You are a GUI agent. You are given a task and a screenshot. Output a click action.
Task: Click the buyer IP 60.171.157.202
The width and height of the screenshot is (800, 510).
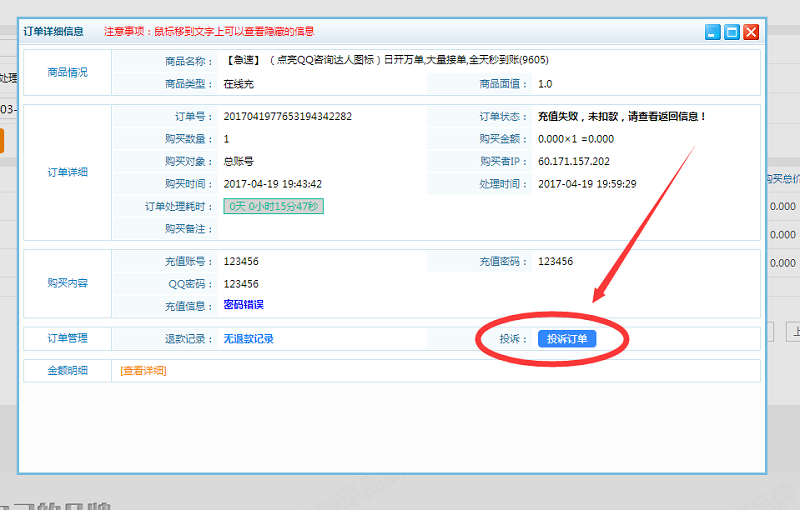pos(573,161)
